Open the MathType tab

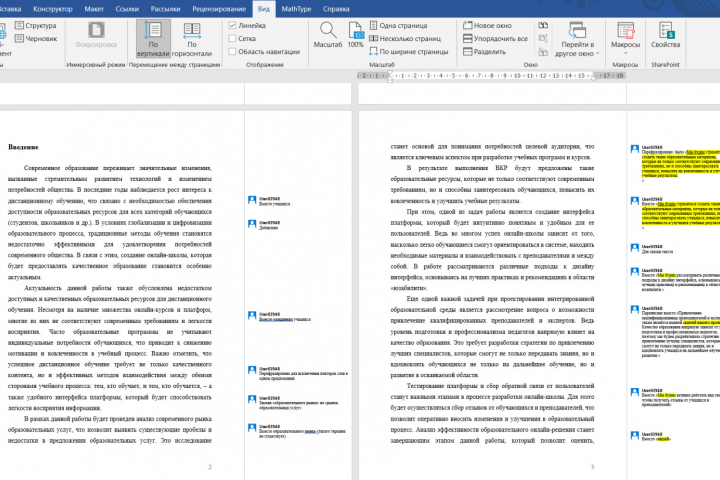pos(296,9)
